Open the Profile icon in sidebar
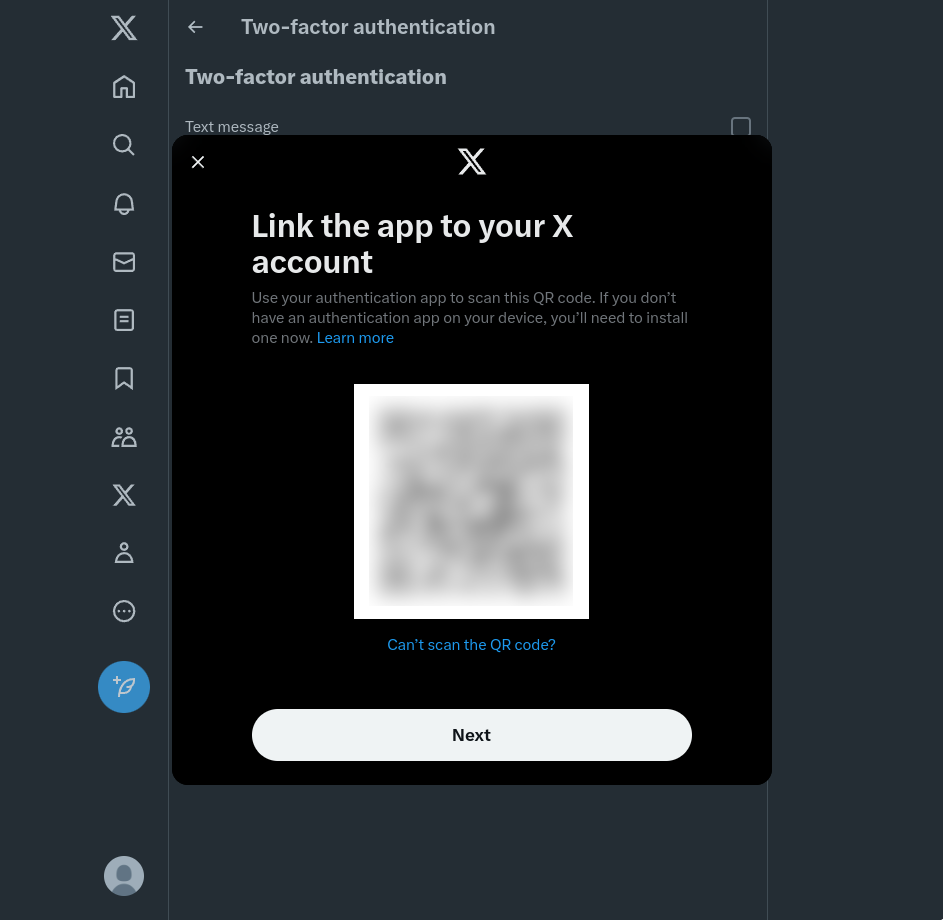This screenshot has width=943, height=920. pos(124,553)
